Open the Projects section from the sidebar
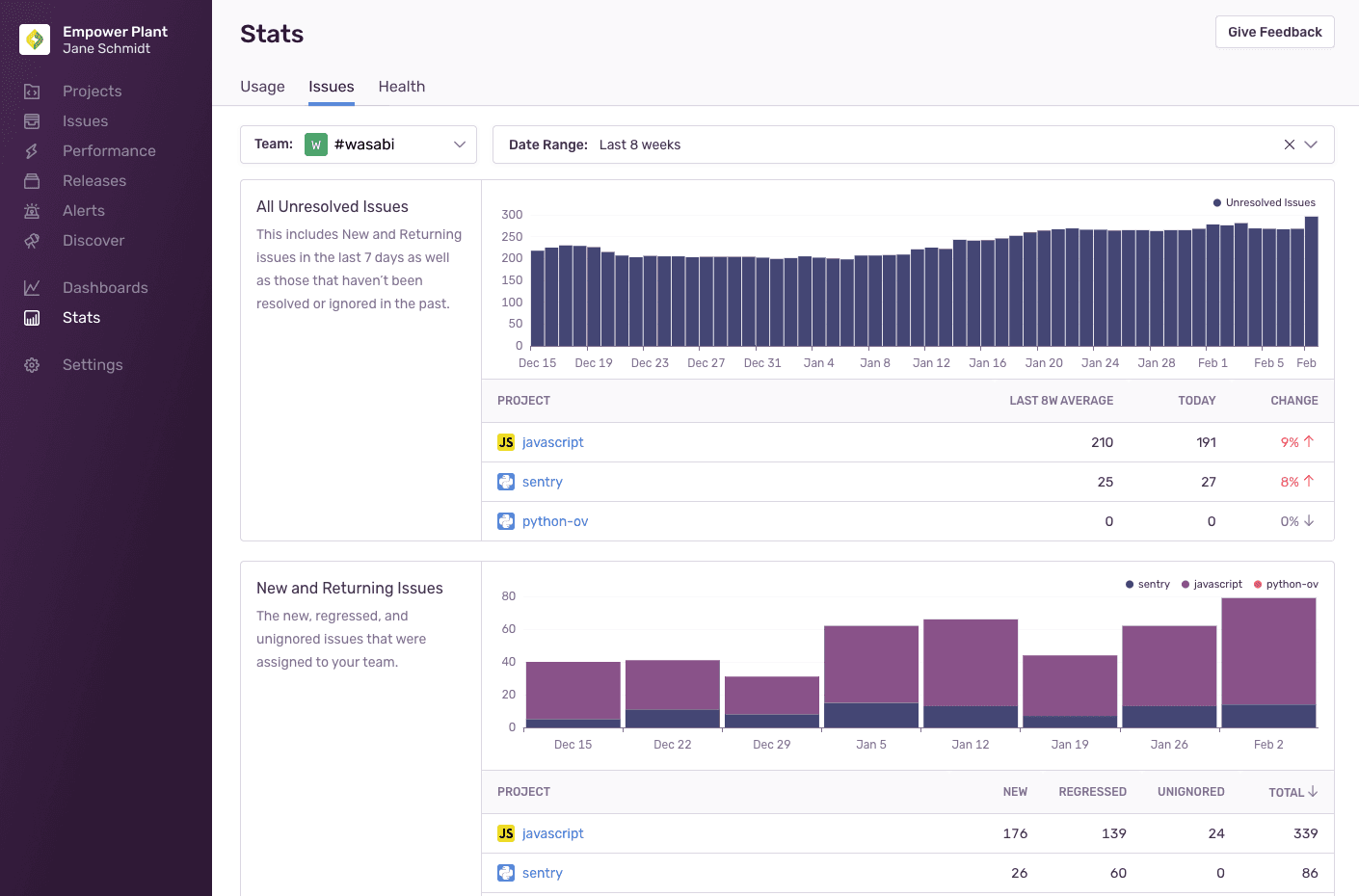1359x896 pixels. pos(92,91)
